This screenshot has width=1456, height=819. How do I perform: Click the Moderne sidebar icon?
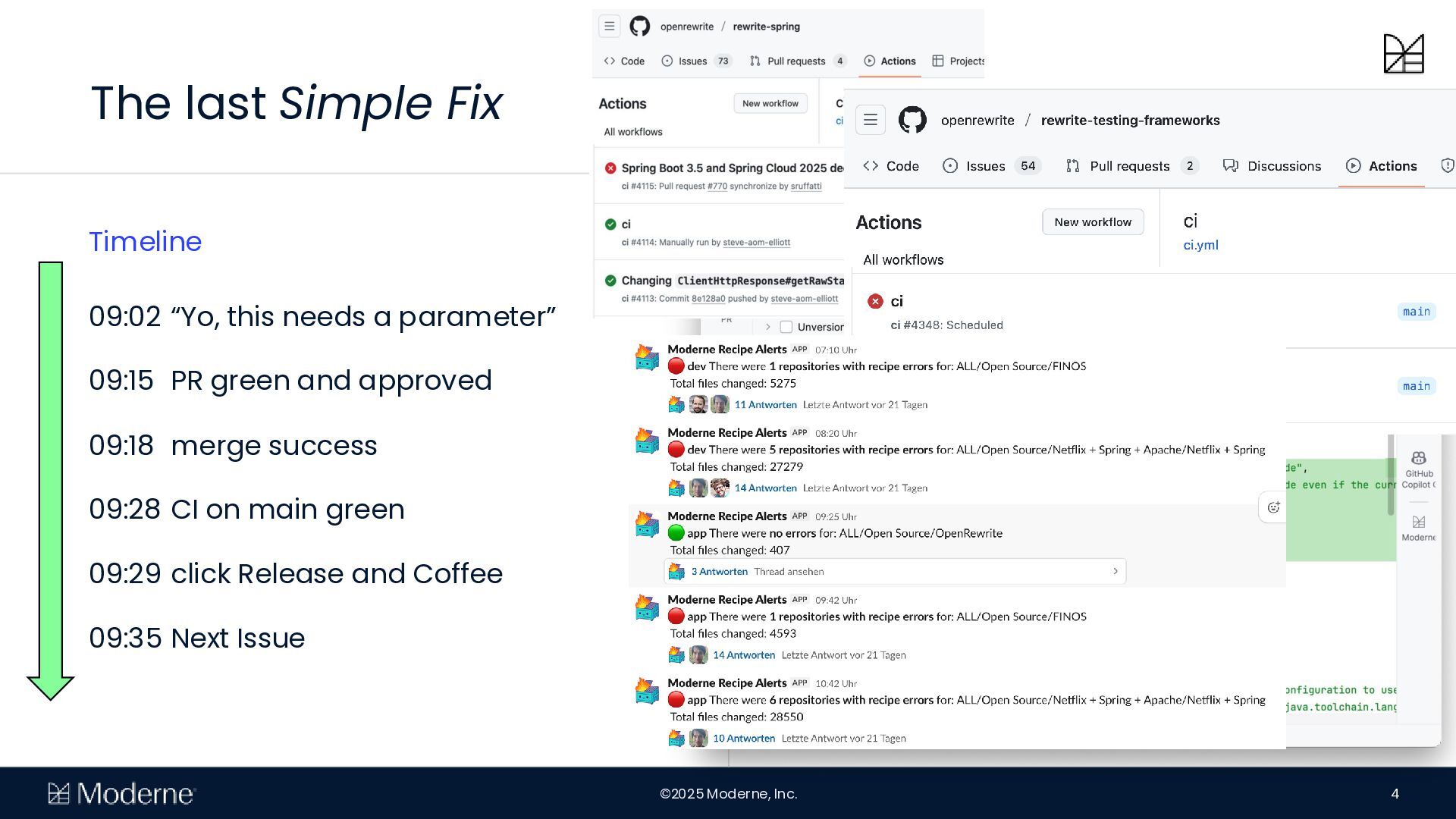point(1418,522)
